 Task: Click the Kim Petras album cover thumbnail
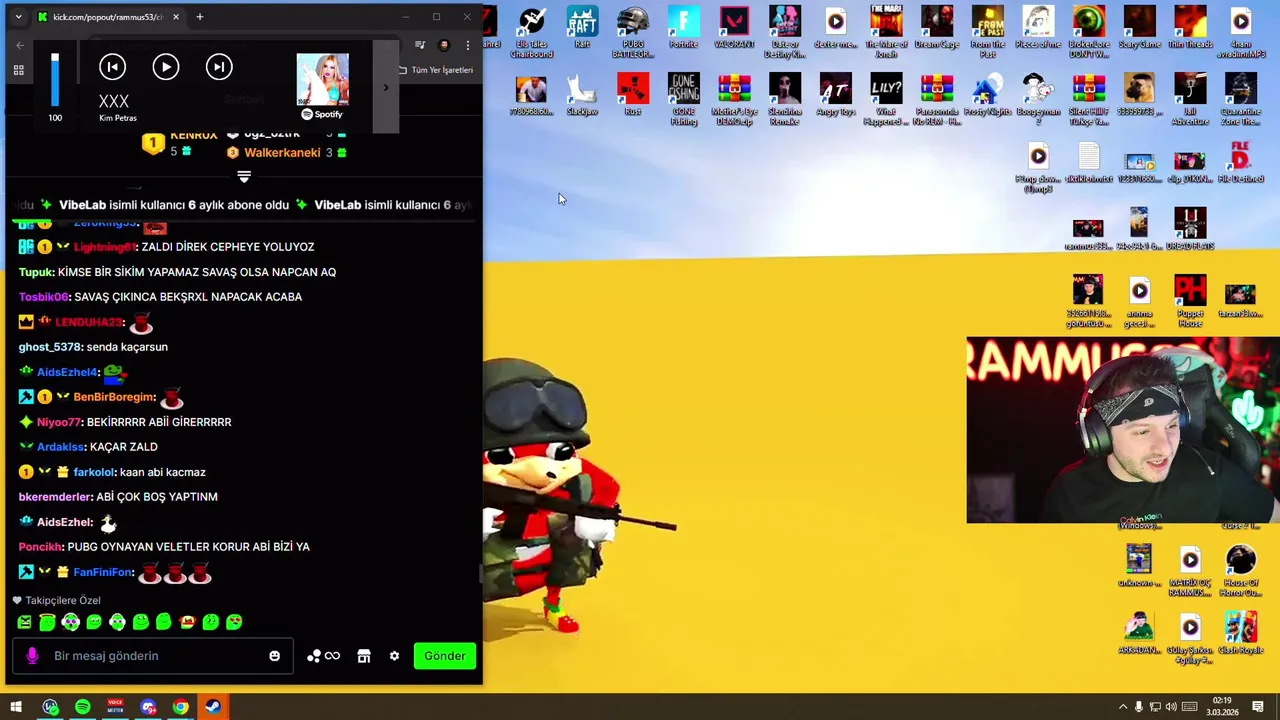(322, 80)
